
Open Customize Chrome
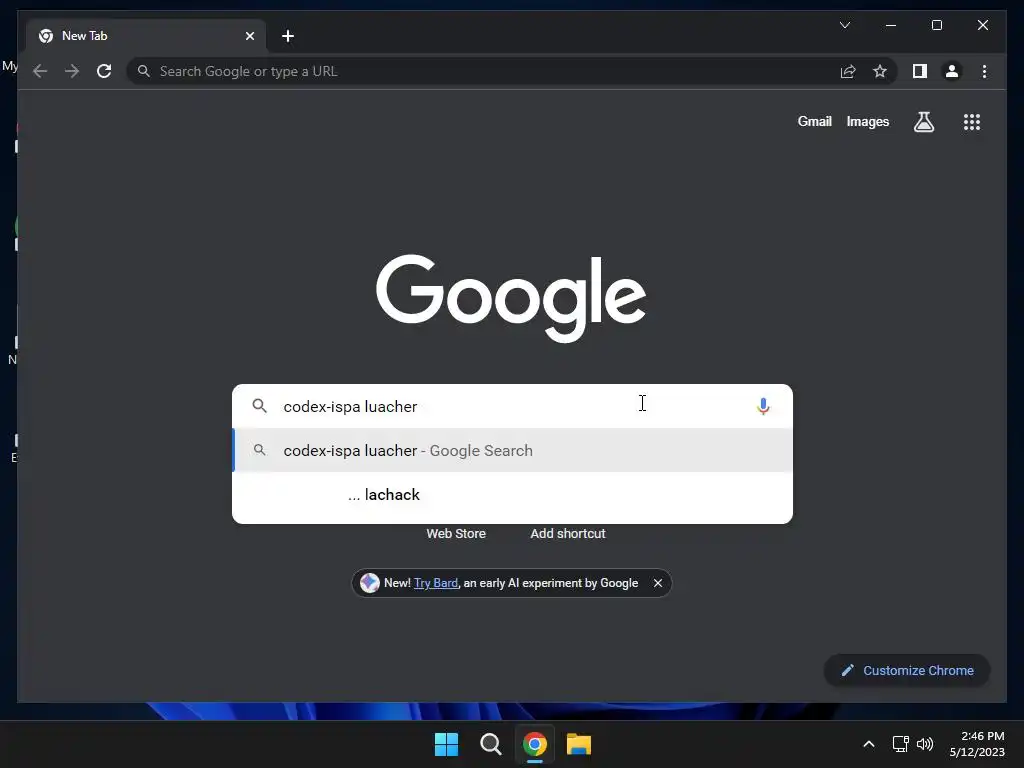pyautogui.click(x=907, y=671)
